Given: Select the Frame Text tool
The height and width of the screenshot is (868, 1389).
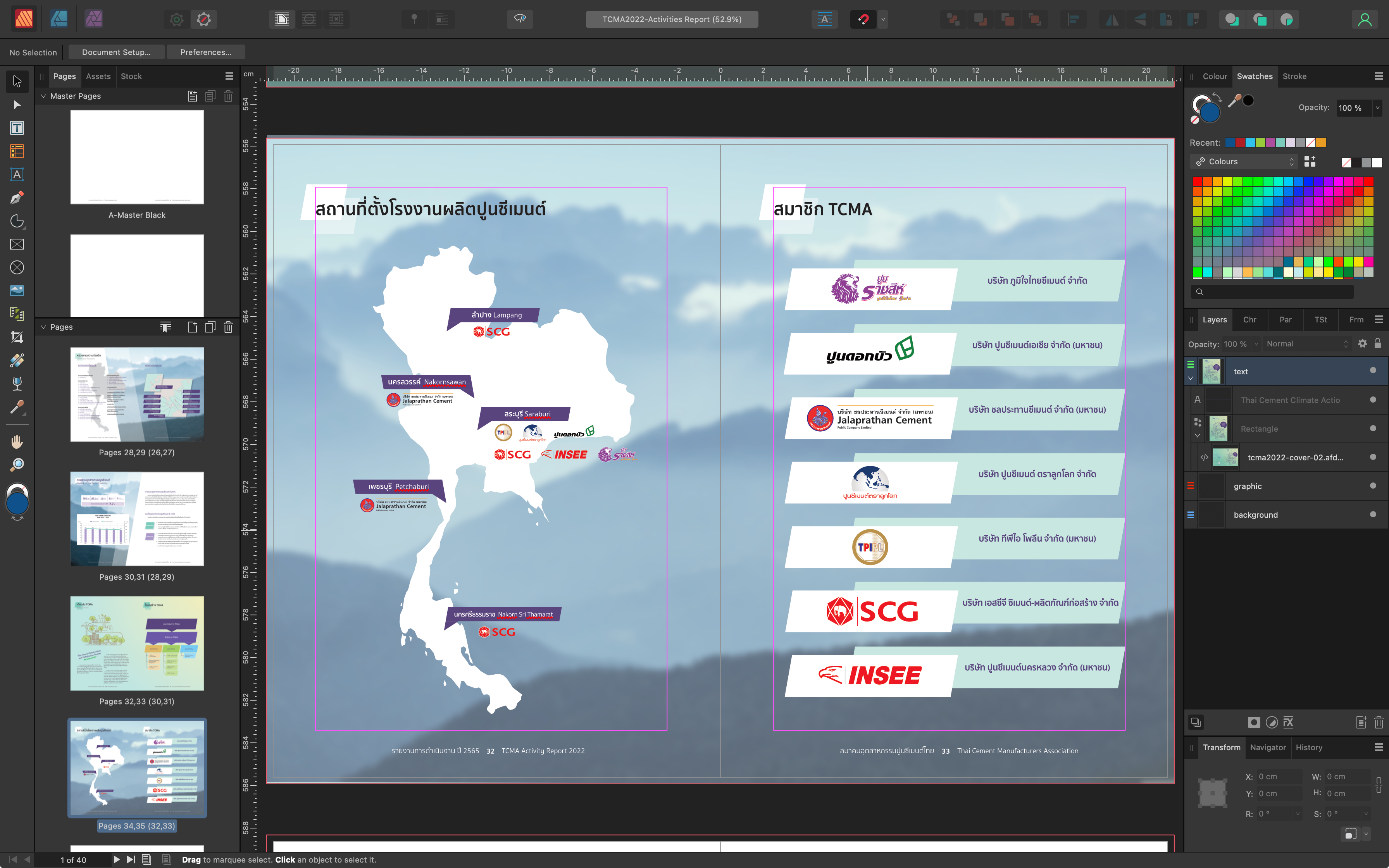Looking at the screenshot, I should click(17, 128).
